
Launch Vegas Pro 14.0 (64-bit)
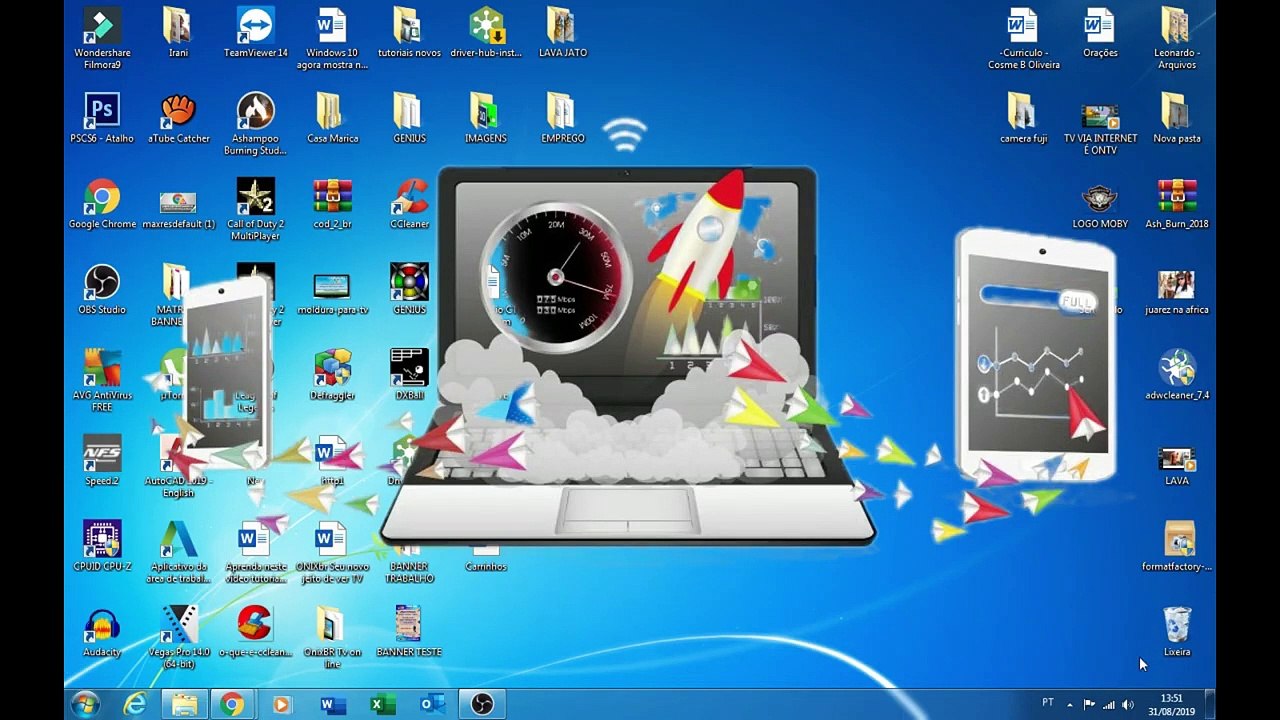coord(178,637)
